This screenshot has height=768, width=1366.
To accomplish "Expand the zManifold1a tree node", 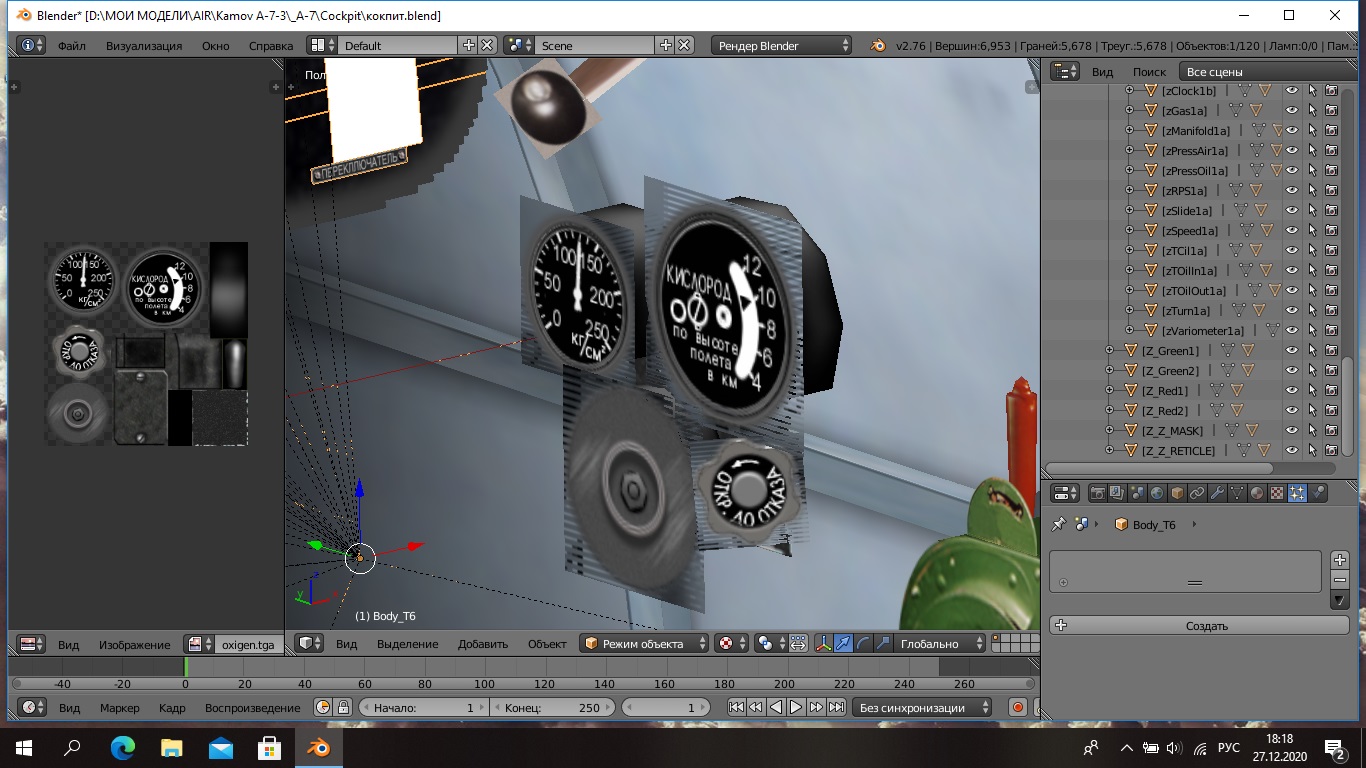I will click(1129, 130).
